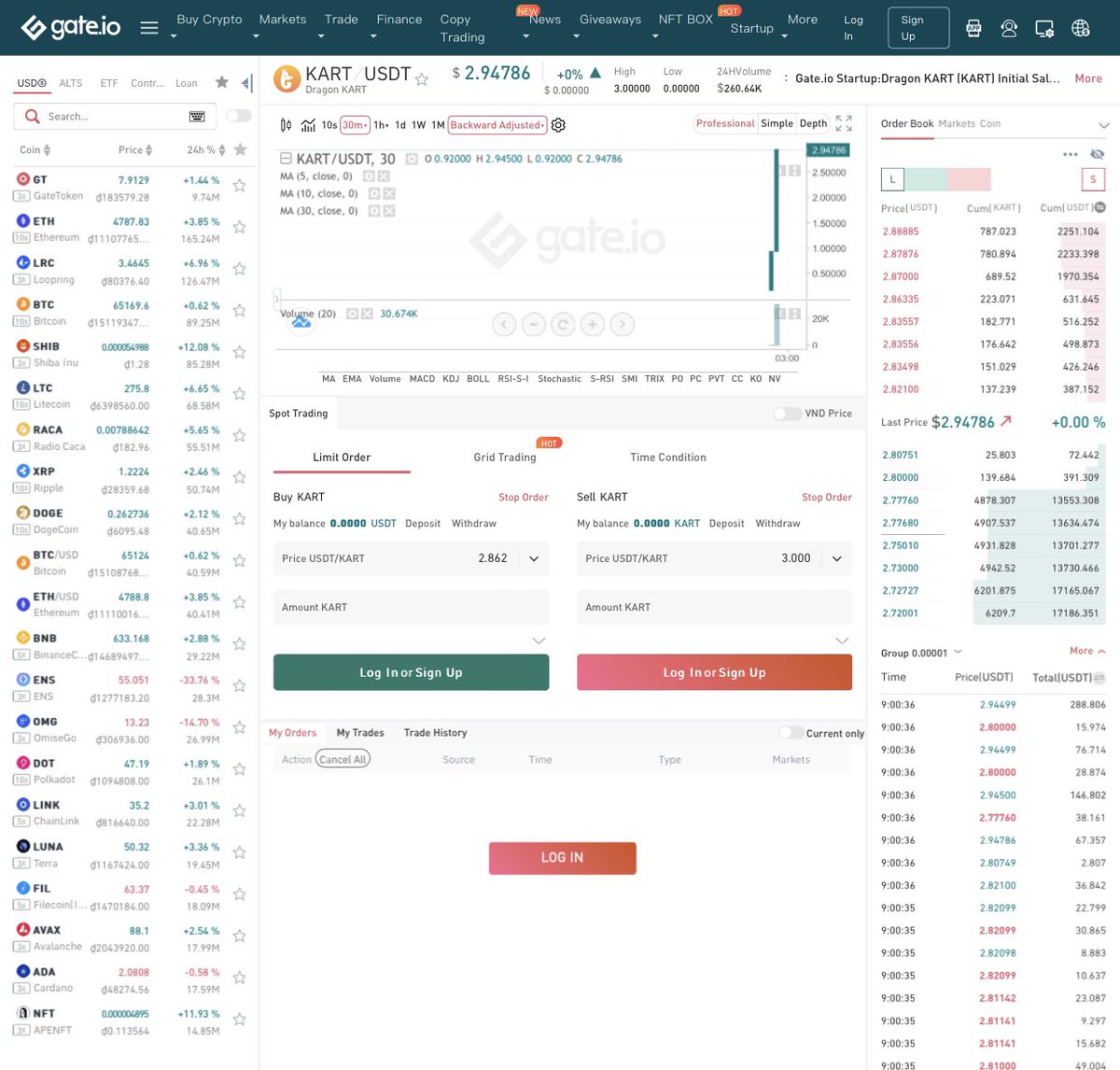Switch to the ALTS coin tab

(71, 83)
